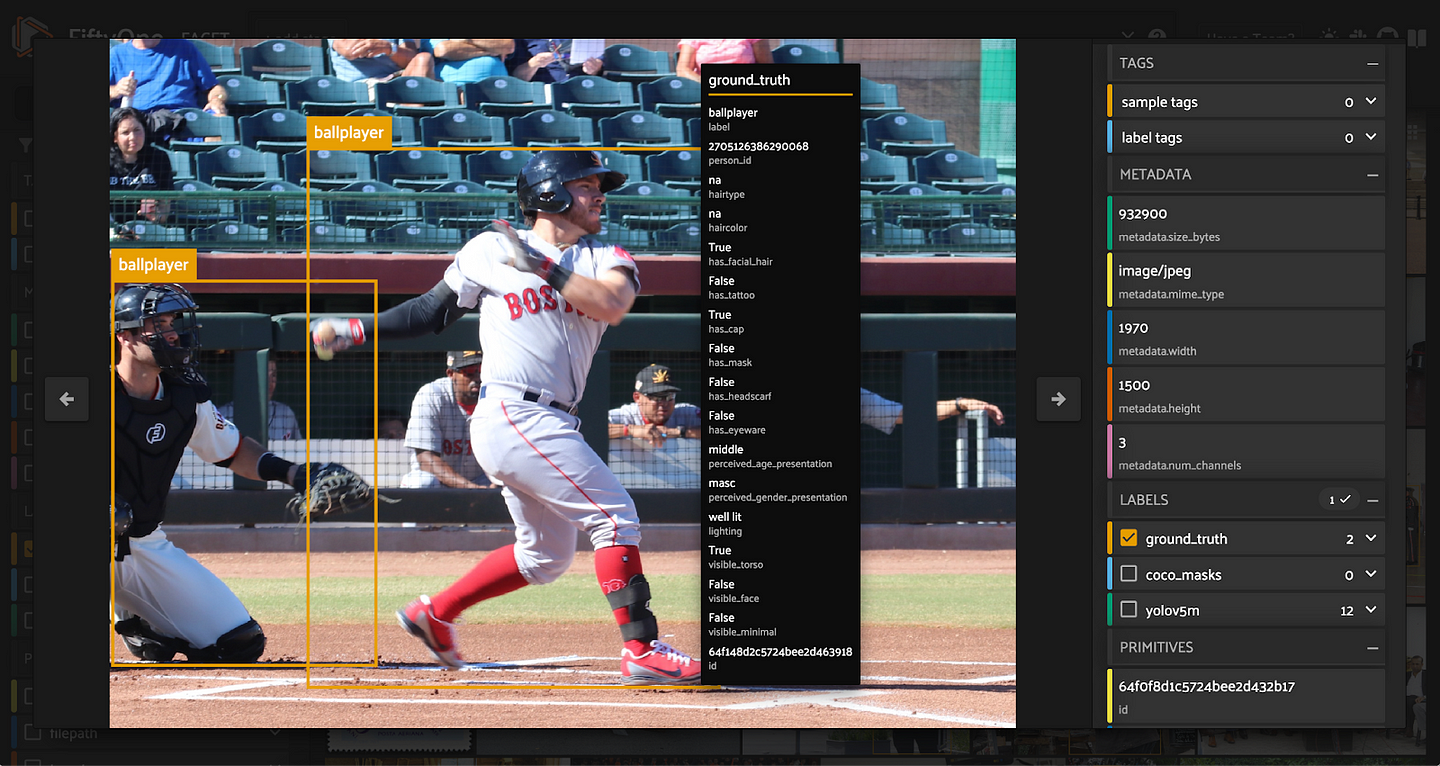Viewport: 1440px width, 766px height.
Task: Click the person_id value 2705126386290068
Action: 758,146
